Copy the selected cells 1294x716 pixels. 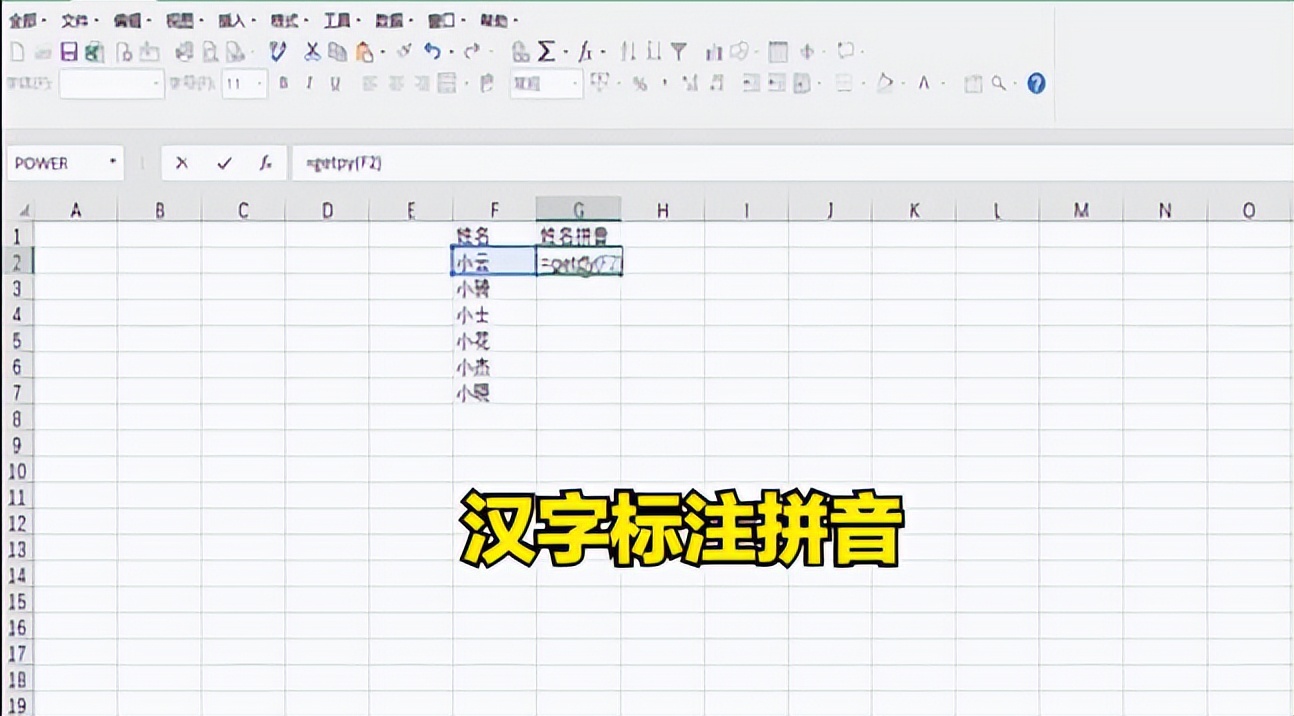[x=337, y=52]
